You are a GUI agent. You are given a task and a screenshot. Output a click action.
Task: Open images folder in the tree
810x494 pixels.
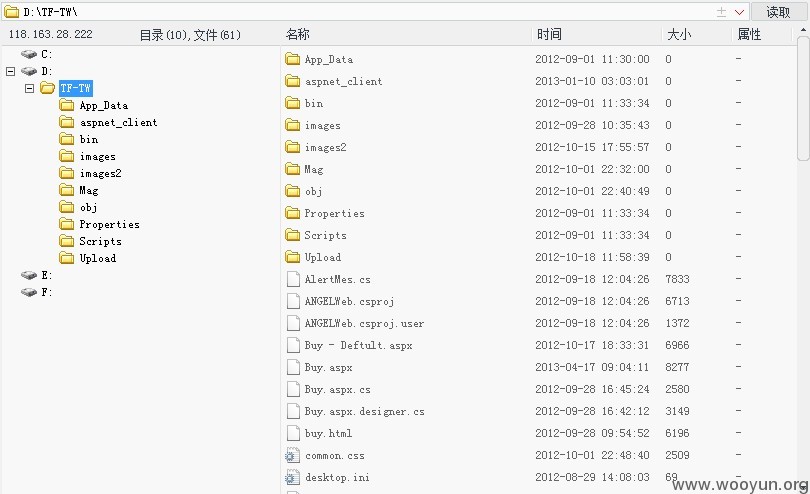97,157
